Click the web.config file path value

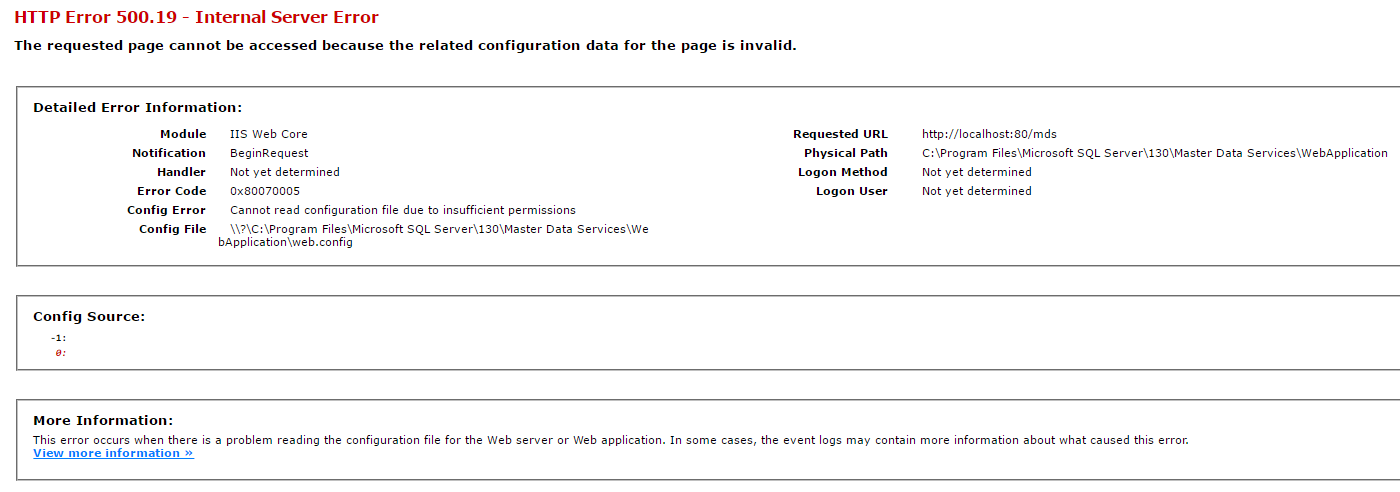pos(433,236)
